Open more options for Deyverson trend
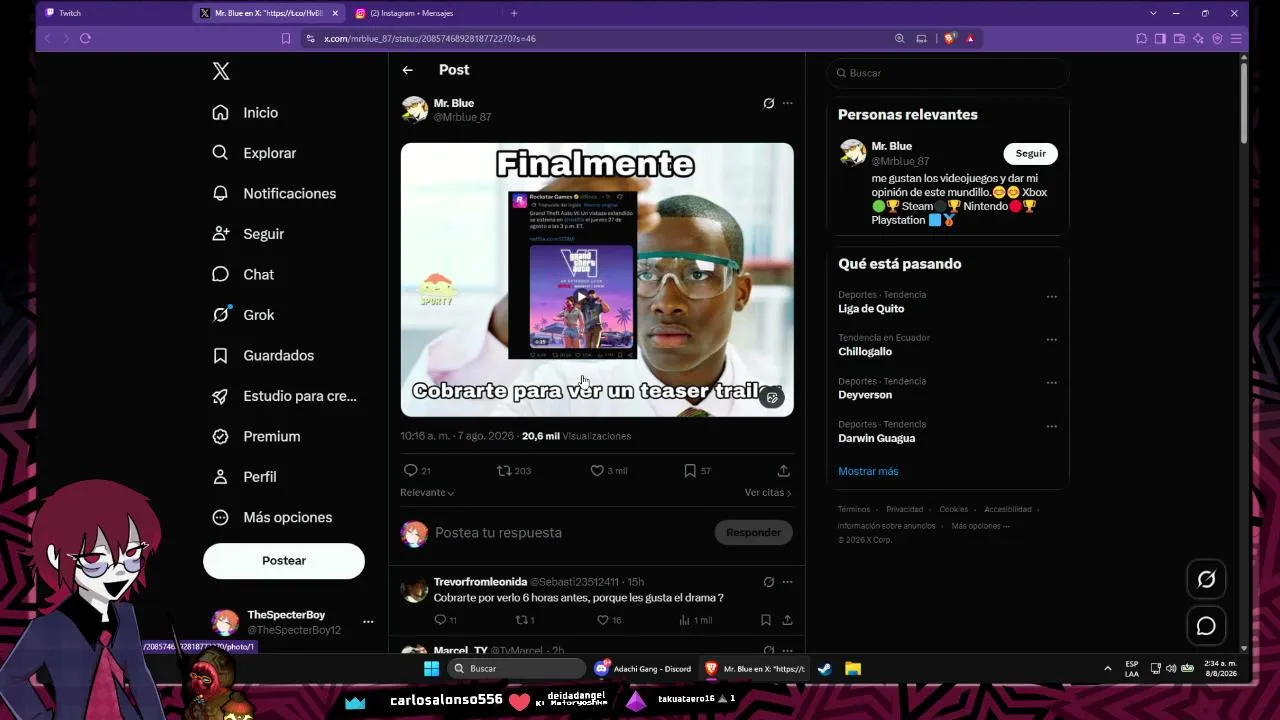This screenshot has width=1280, height=720. (x=1051, y=383)
